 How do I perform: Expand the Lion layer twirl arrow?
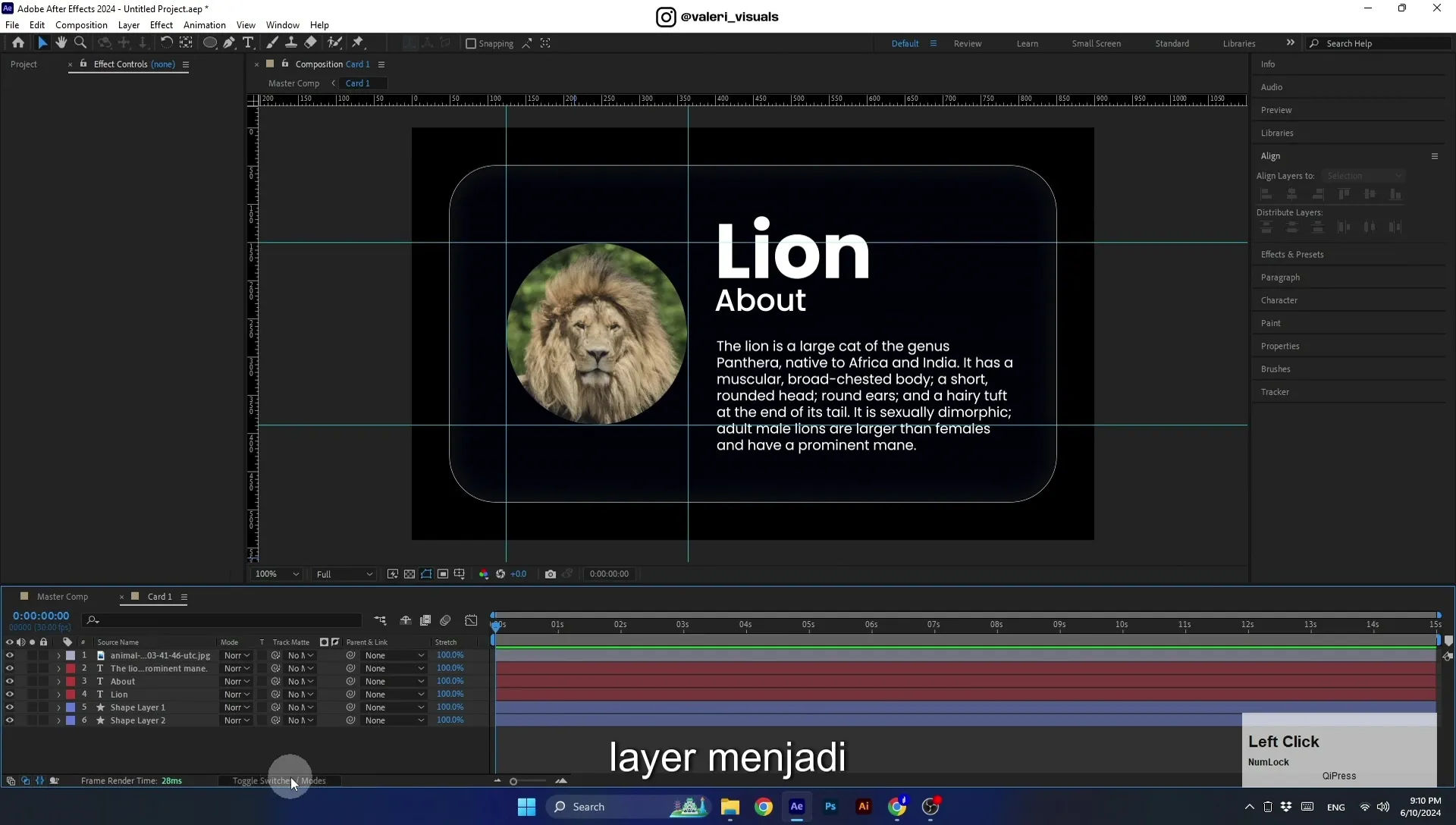pos(58,695)
